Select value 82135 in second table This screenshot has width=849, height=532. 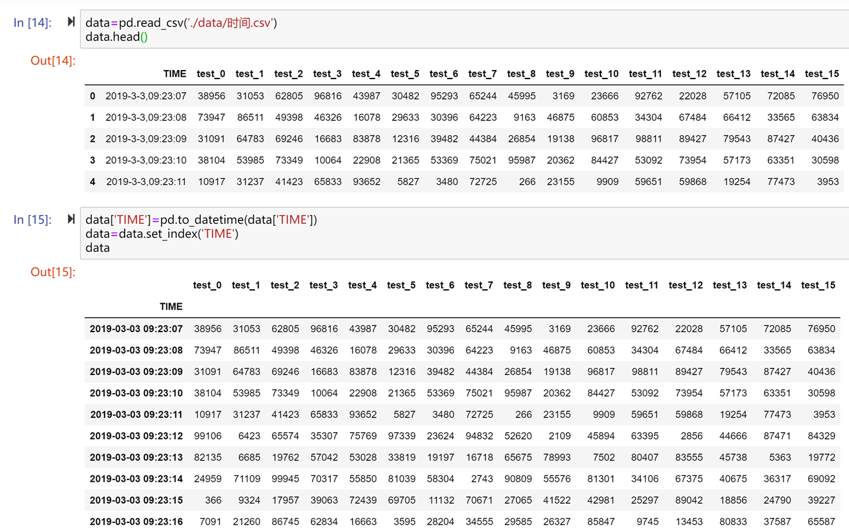[208, 457]
